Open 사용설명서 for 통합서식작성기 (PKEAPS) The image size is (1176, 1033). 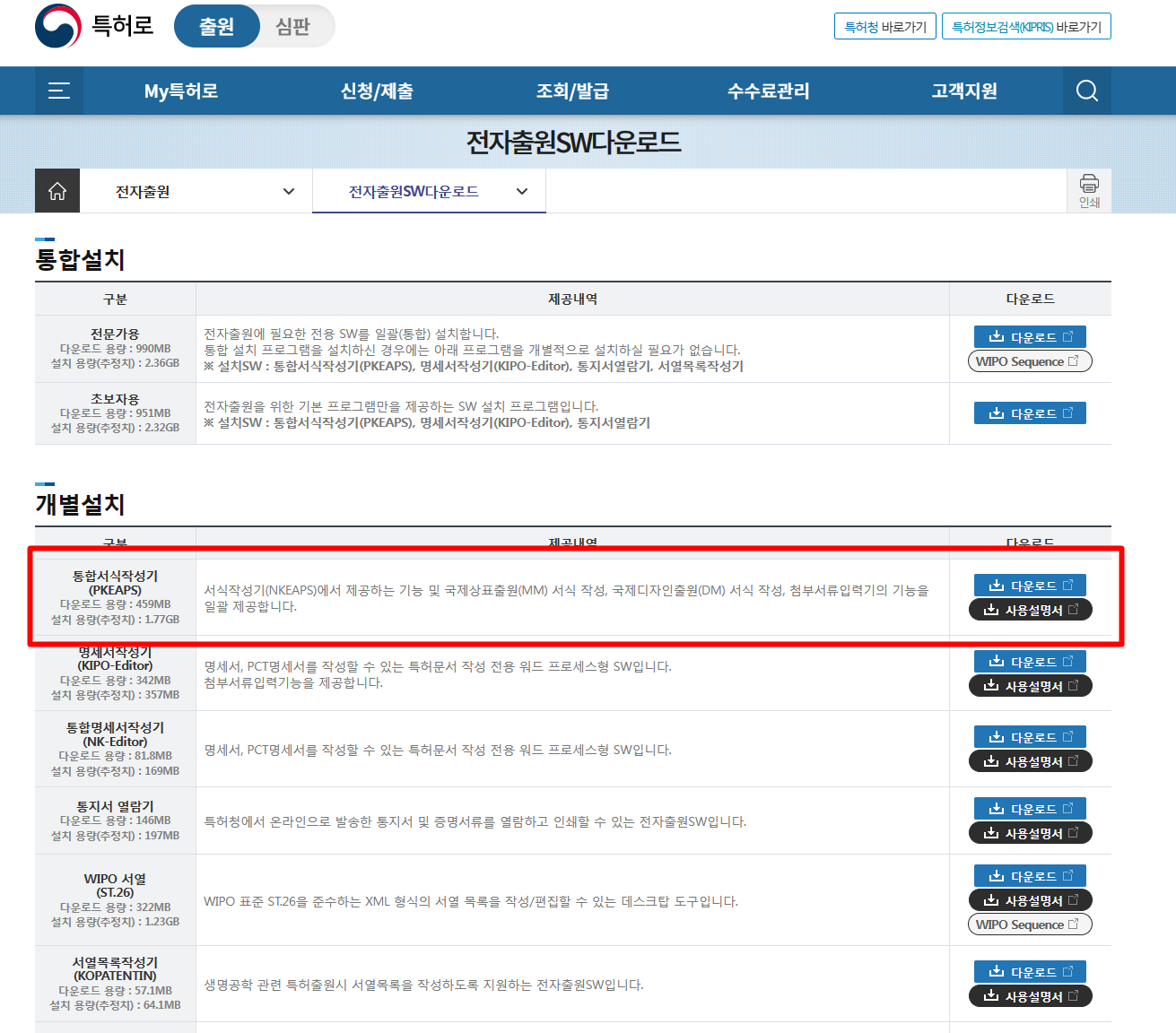point(1030,610)
